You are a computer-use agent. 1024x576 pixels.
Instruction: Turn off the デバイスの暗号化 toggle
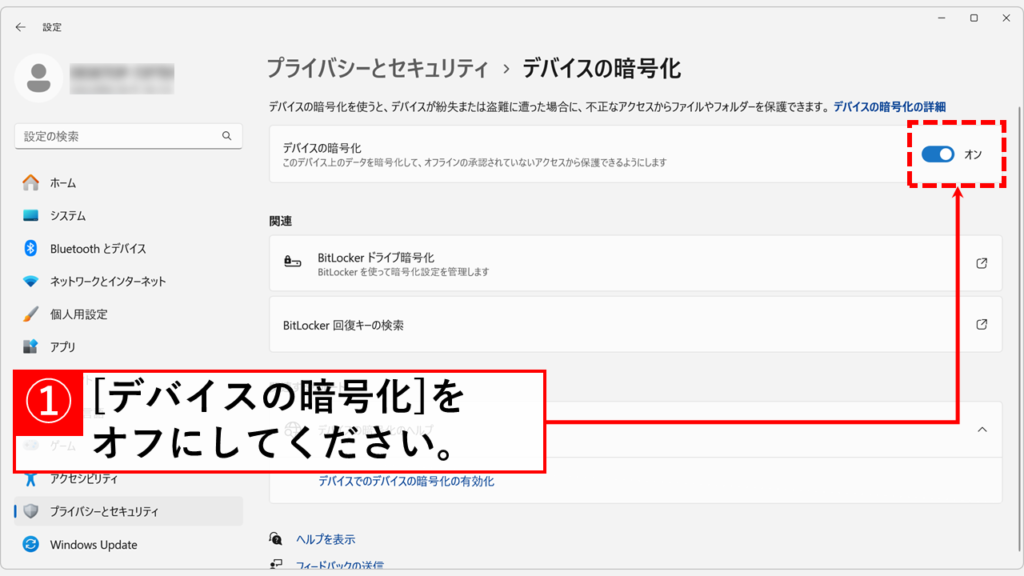click(x=938, y=154)
